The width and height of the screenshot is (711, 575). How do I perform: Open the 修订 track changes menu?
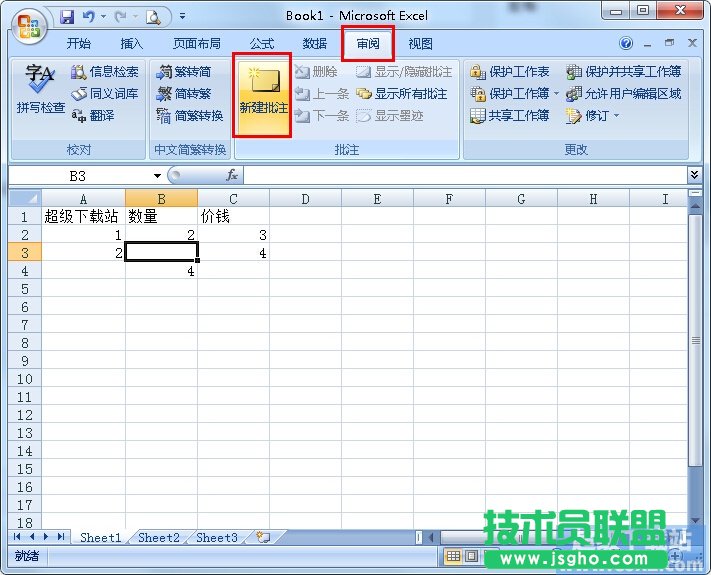(x=592, y=116)
